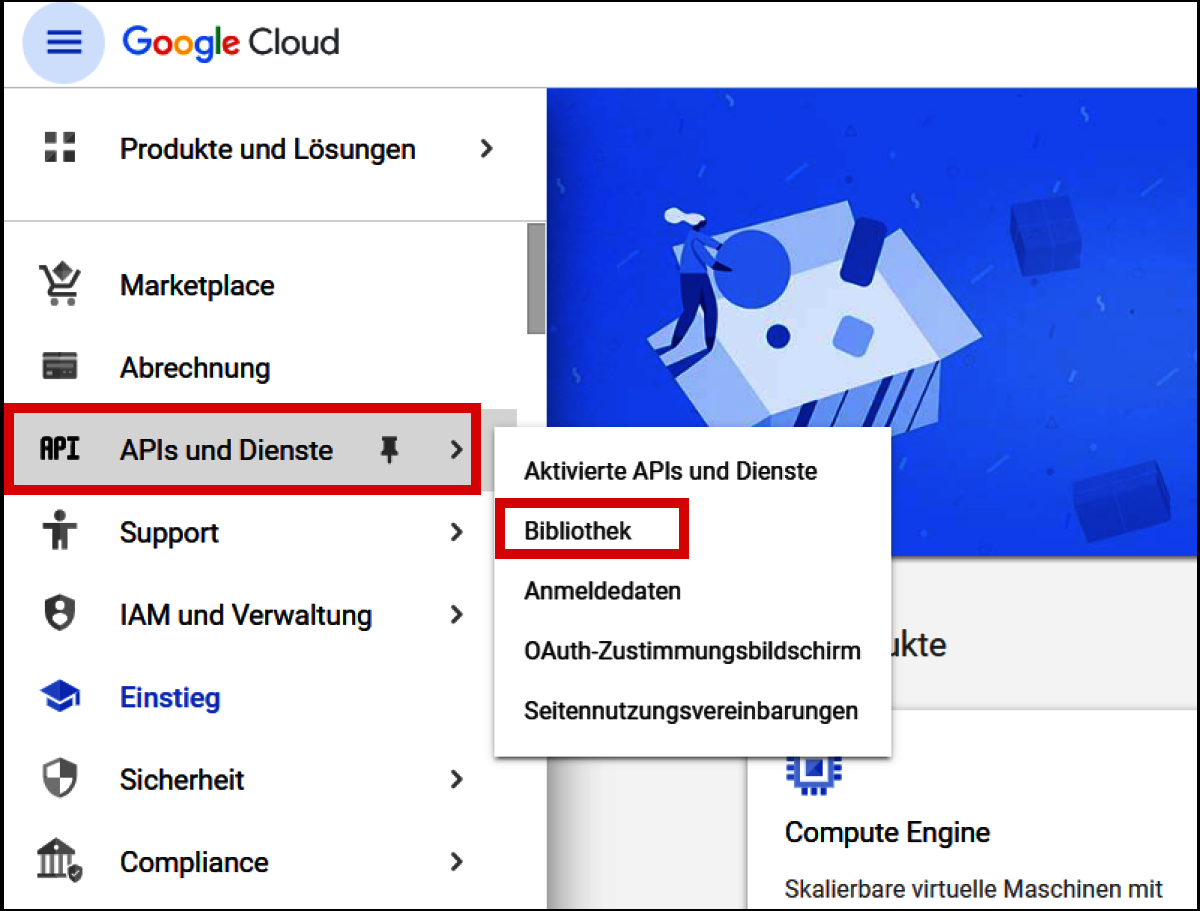Click the Google Cloud logo
The height and width of the screenshot is (911, 1200).
click(230, 42)
